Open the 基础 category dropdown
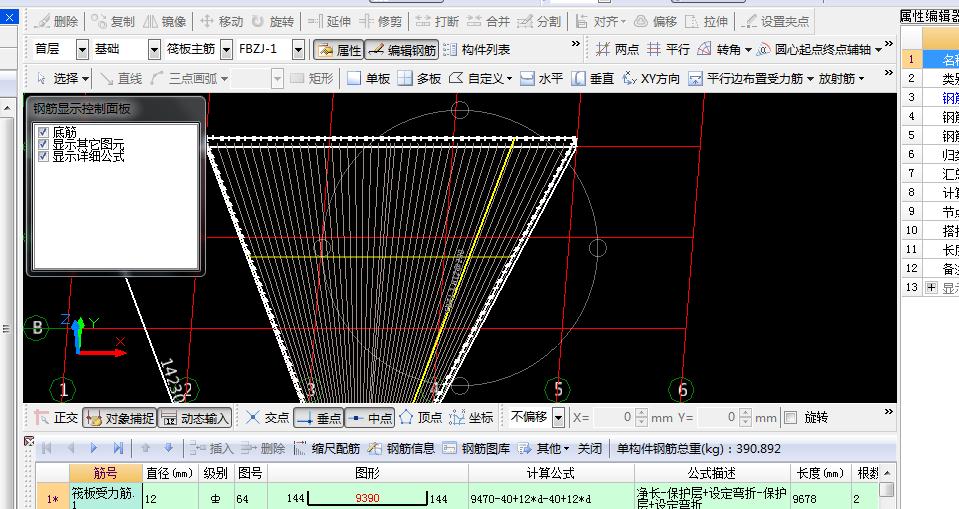 (155, 50)
